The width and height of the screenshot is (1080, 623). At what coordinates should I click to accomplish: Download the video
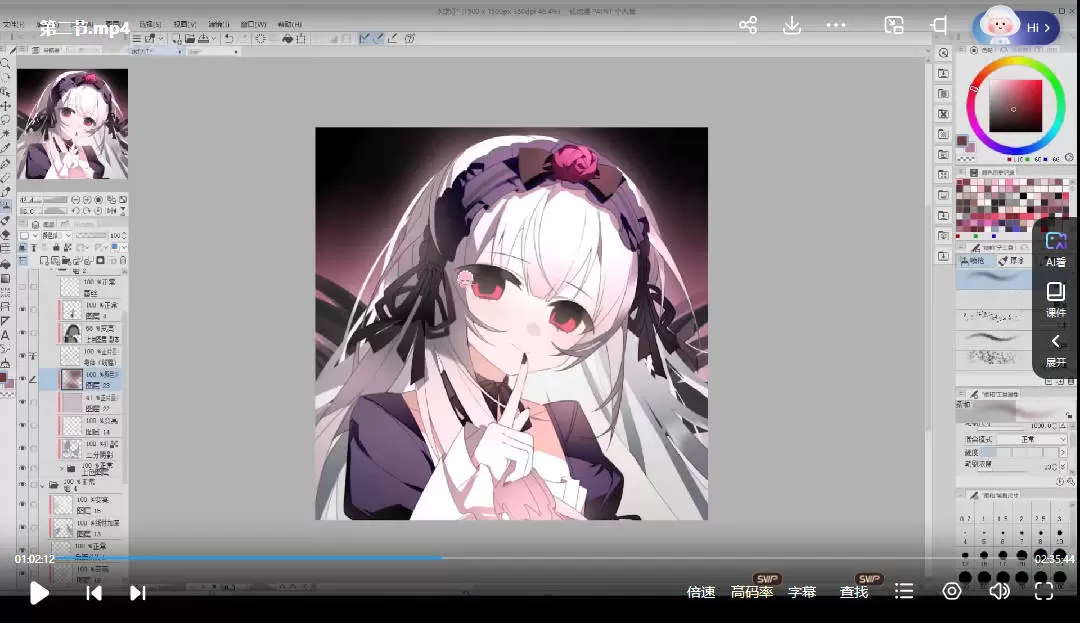pyautogui.click(x=792, y=25)
